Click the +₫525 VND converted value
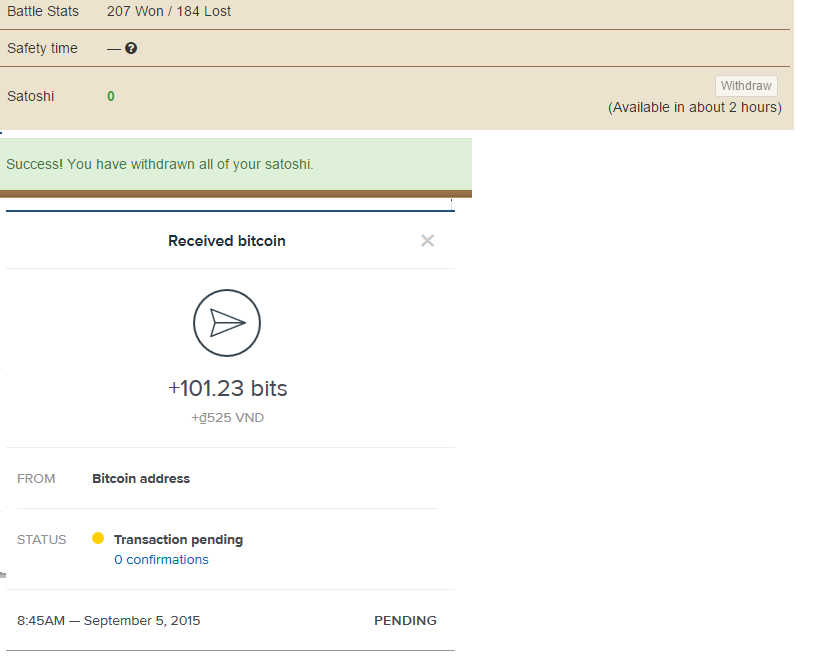The image size is (831, 665). click(227, 418)
